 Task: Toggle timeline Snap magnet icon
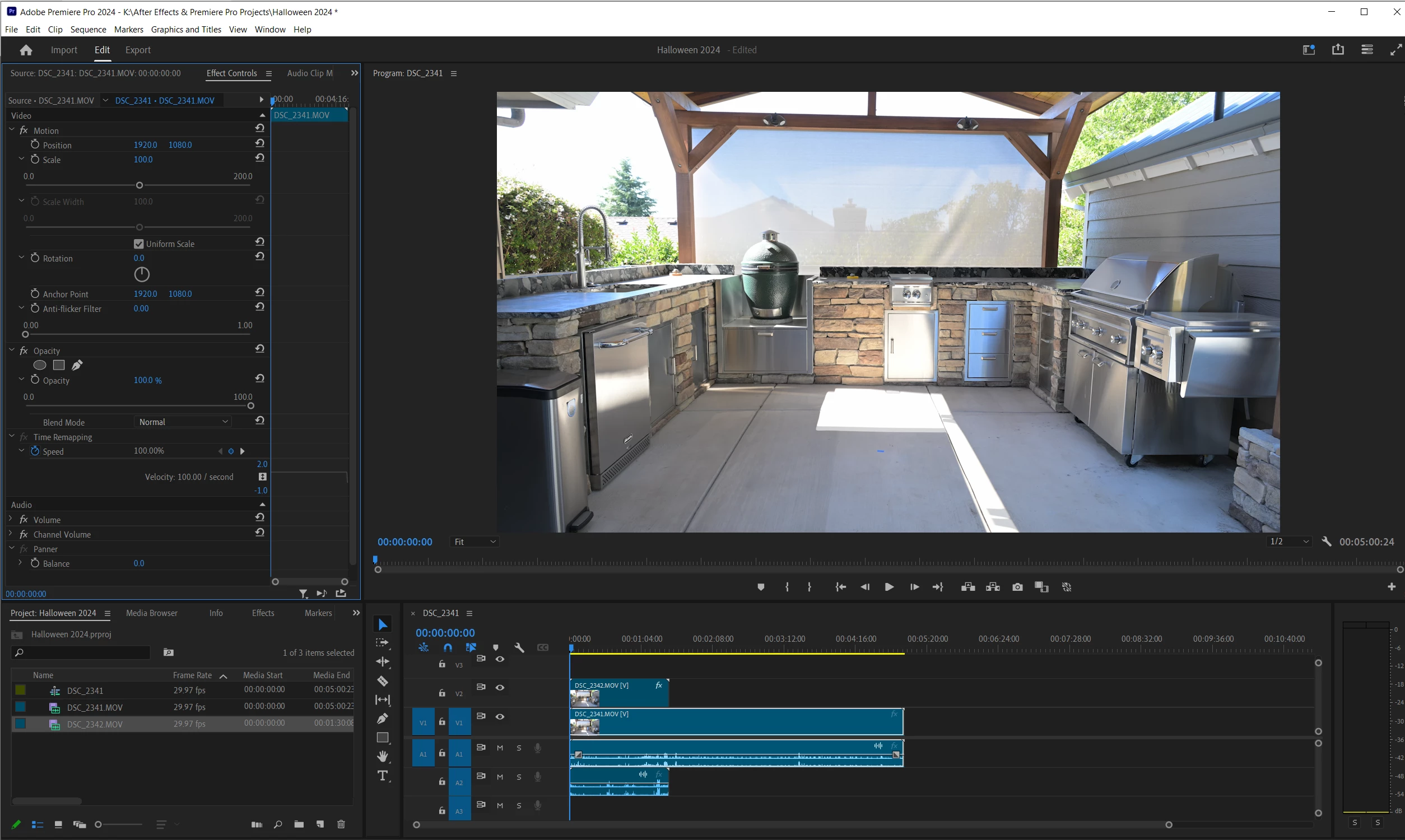[x=448, y=647]
